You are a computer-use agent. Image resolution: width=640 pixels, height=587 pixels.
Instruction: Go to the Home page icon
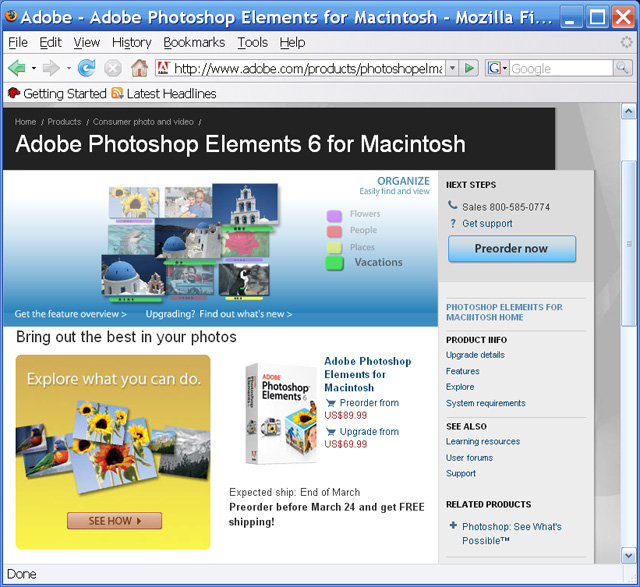[x=139, y=68]
